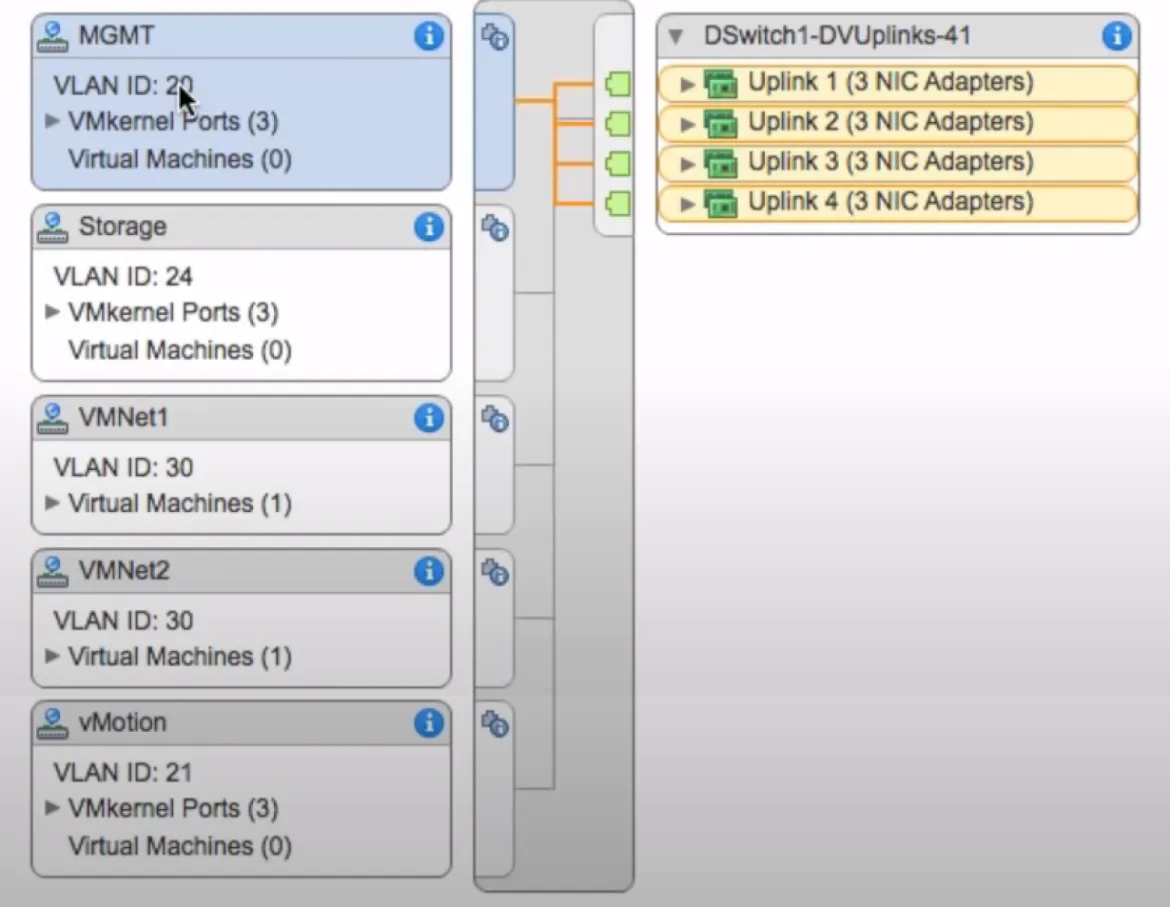Image resolution: width=1170 pixels, height=907 pixels.
Task: Expand Virtual Machines under VMNet1
Action: 53,503
